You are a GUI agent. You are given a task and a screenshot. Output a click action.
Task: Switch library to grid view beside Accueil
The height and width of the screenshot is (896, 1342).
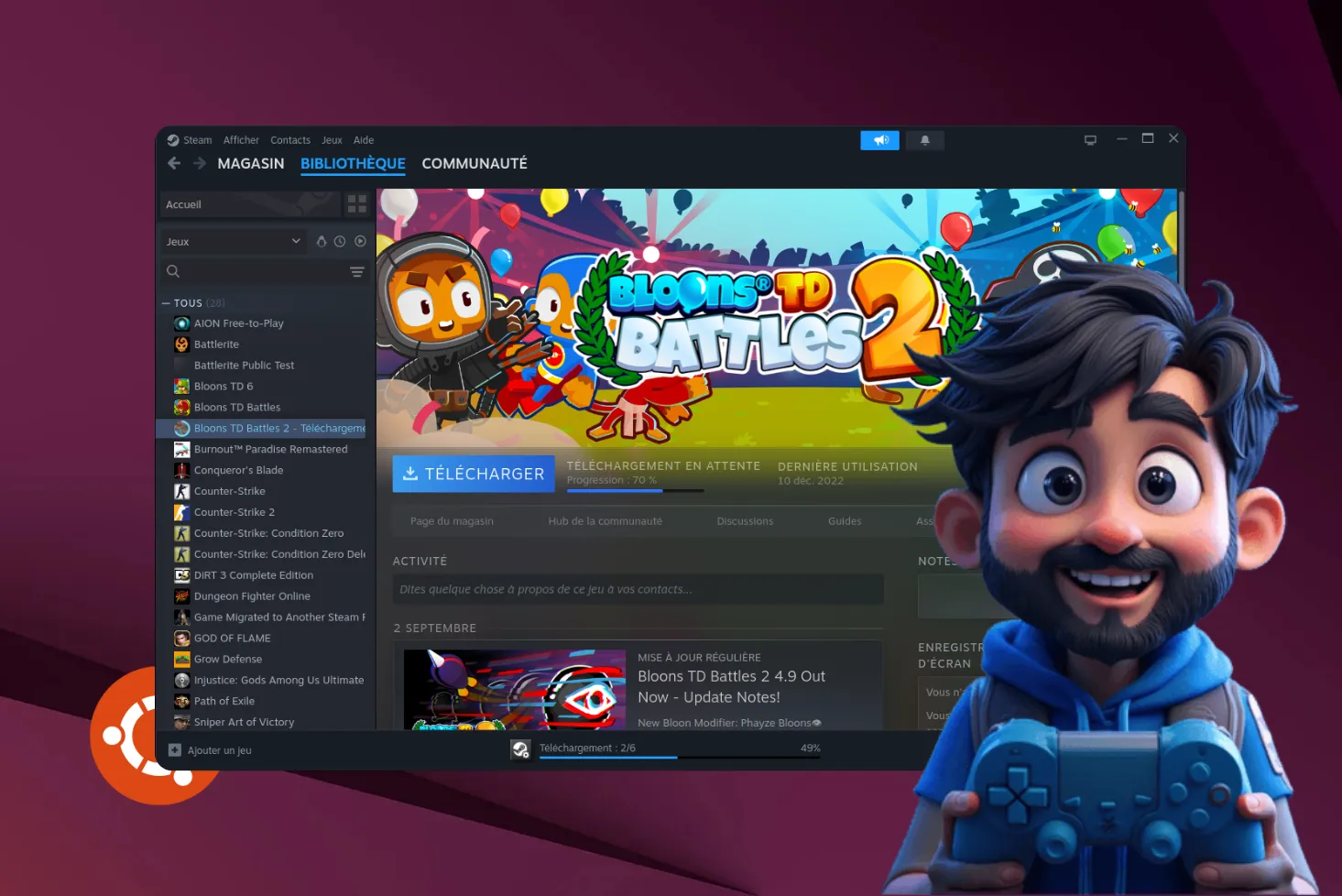(x=357, y=203)
